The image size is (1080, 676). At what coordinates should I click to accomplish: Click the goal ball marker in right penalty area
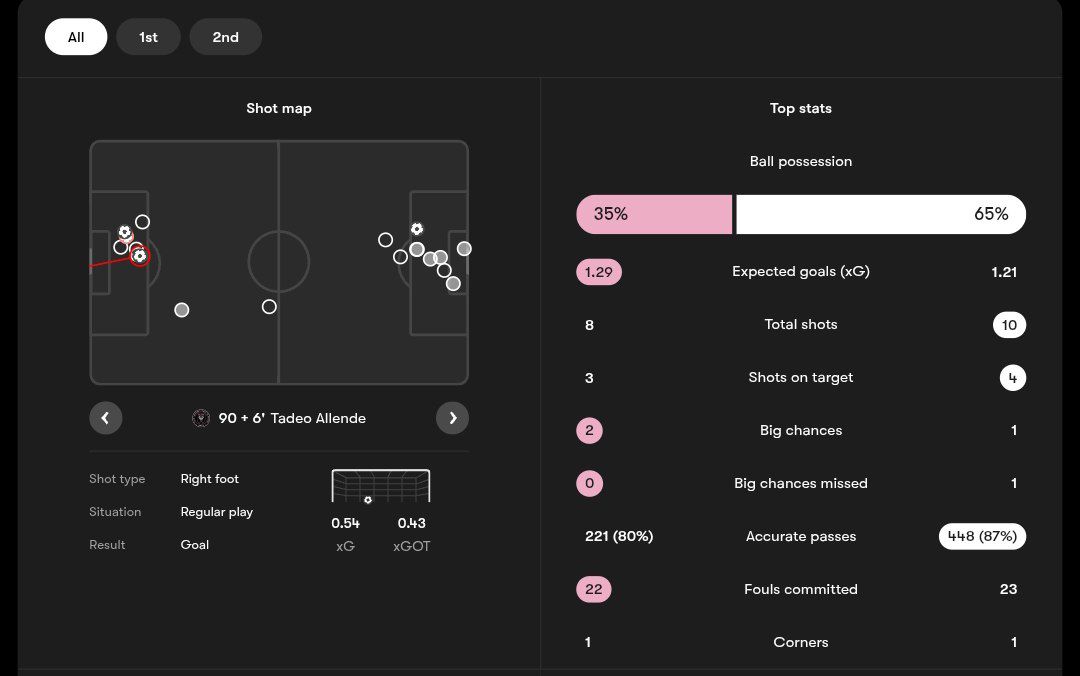pos(417,229)
